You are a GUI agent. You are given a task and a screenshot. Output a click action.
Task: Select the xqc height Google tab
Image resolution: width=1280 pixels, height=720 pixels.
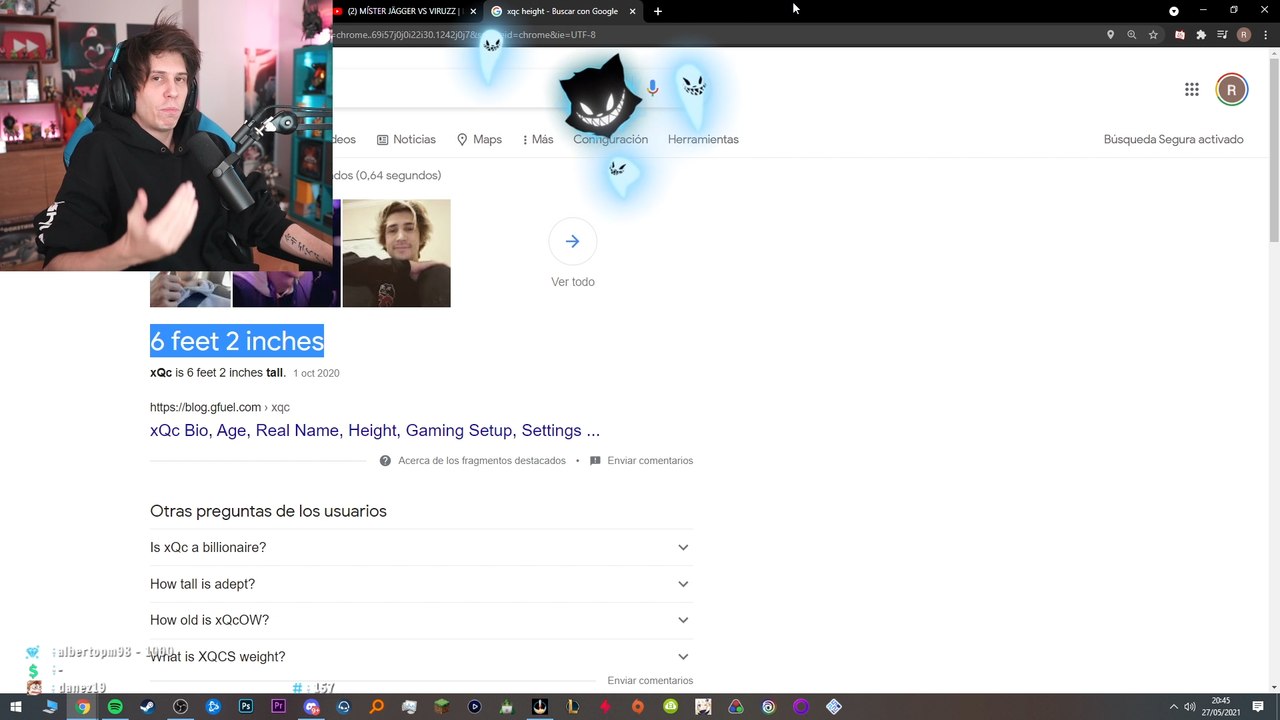pyautogui.click(x=564, y=11)
